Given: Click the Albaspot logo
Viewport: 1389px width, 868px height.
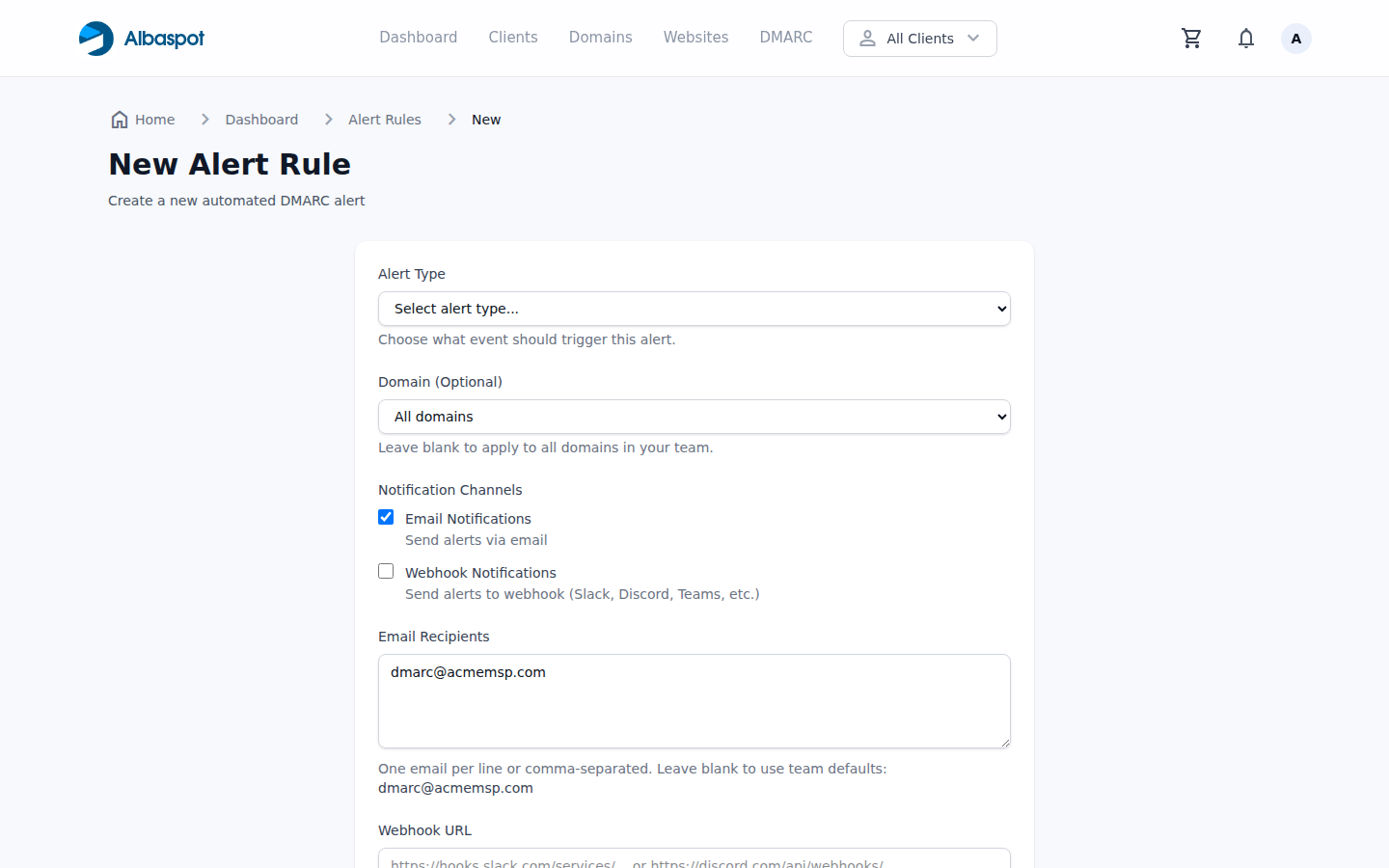Looking at the screenshot, I should [x=141, y=38].
